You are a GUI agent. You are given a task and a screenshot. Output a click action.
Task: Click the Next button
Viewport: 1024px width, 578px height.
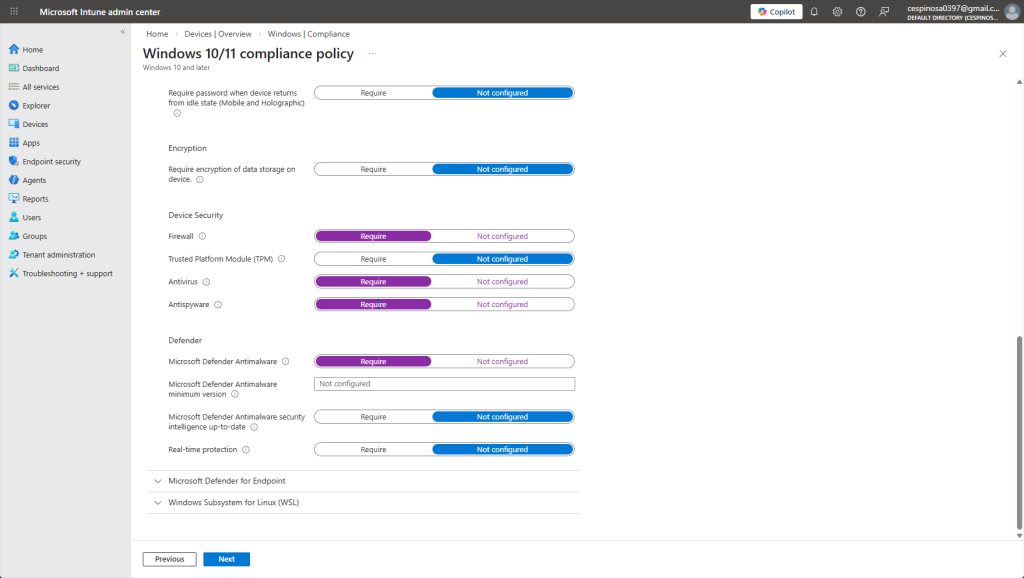click(226, 559)
